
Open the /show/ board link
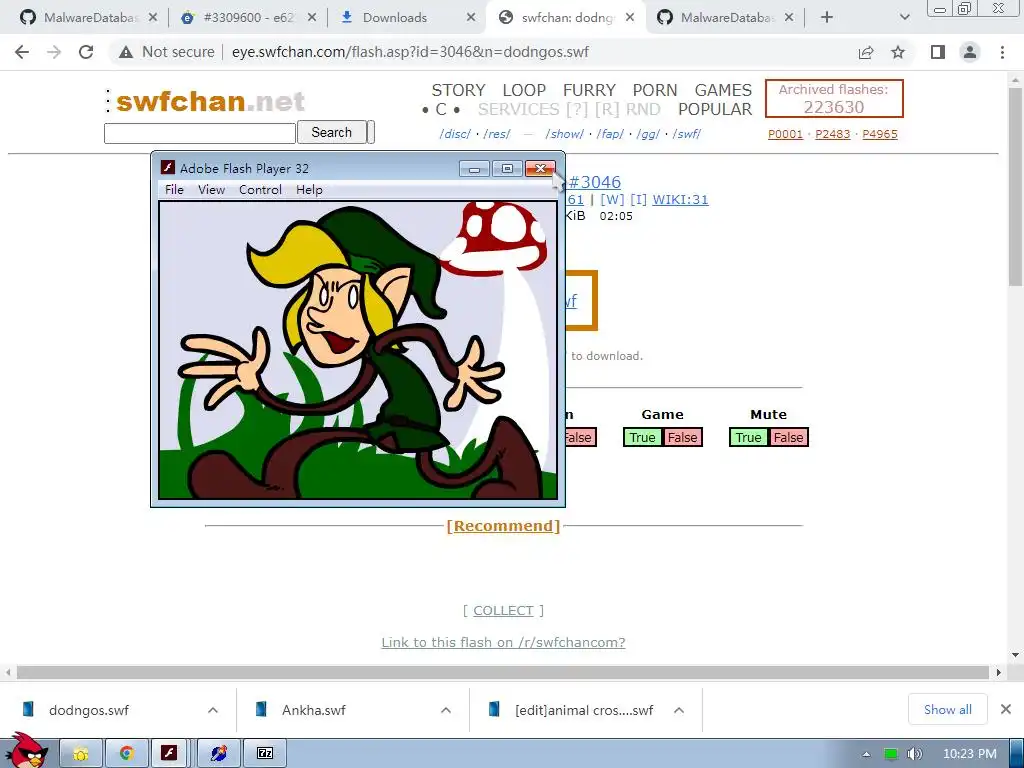[x=564, y=134]
